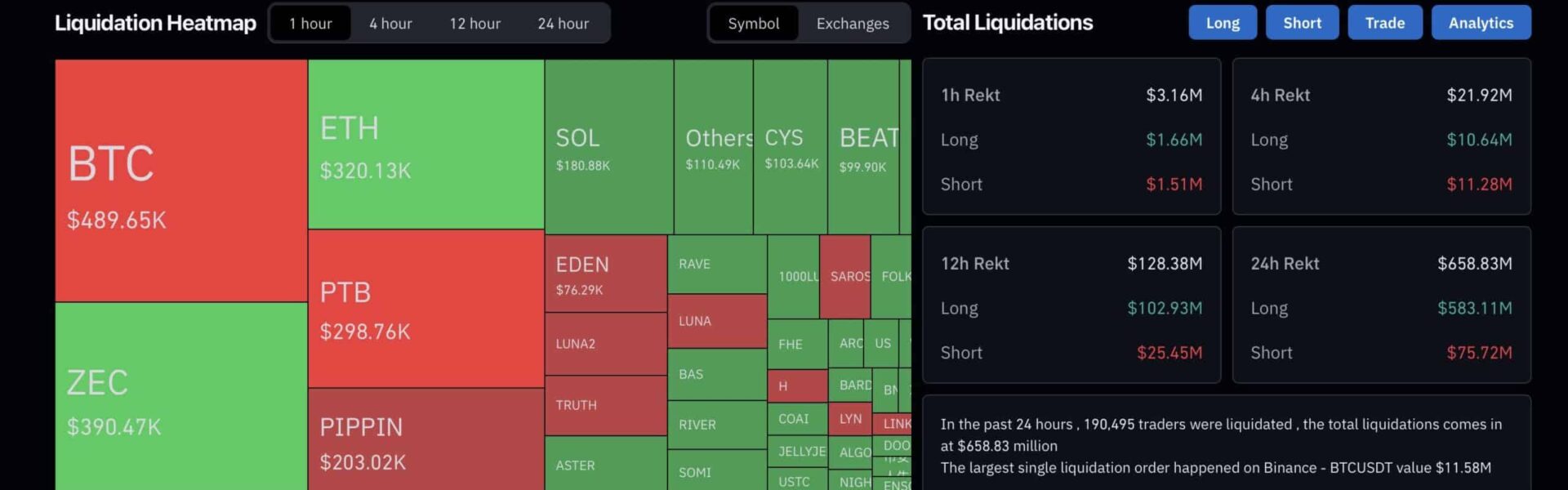Open the Trade button
The width and height of the screenshot is (1568, 490).
pos(1384,23)
